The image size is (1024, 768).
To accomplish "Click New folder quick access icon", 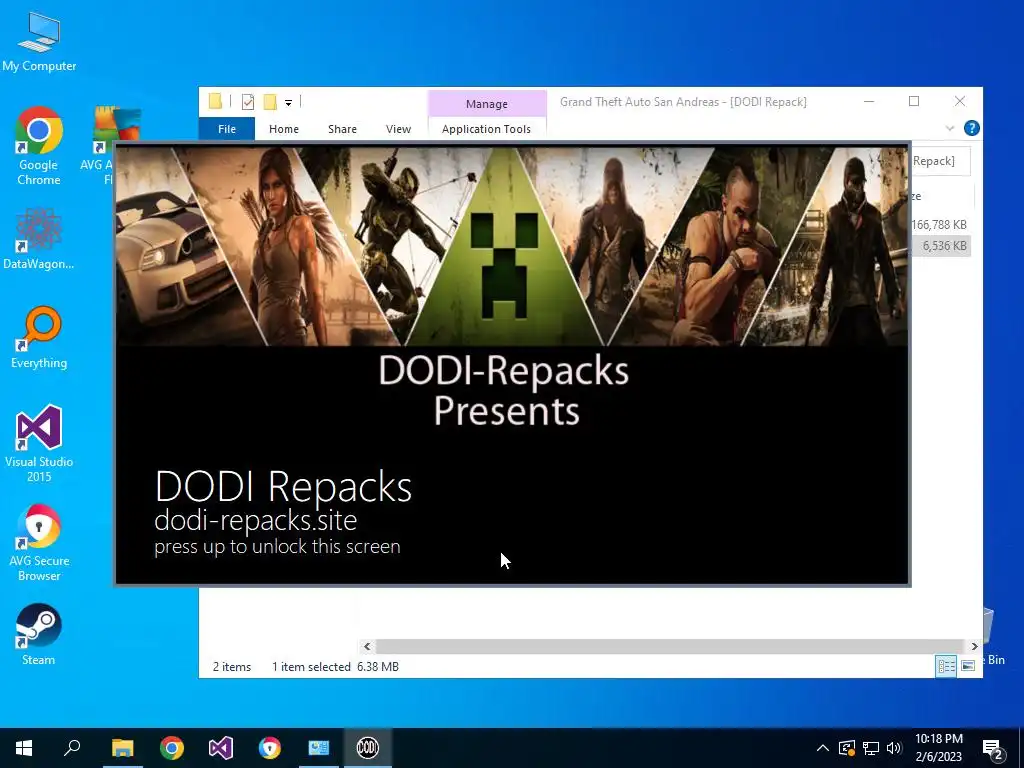I will (270, 101).
